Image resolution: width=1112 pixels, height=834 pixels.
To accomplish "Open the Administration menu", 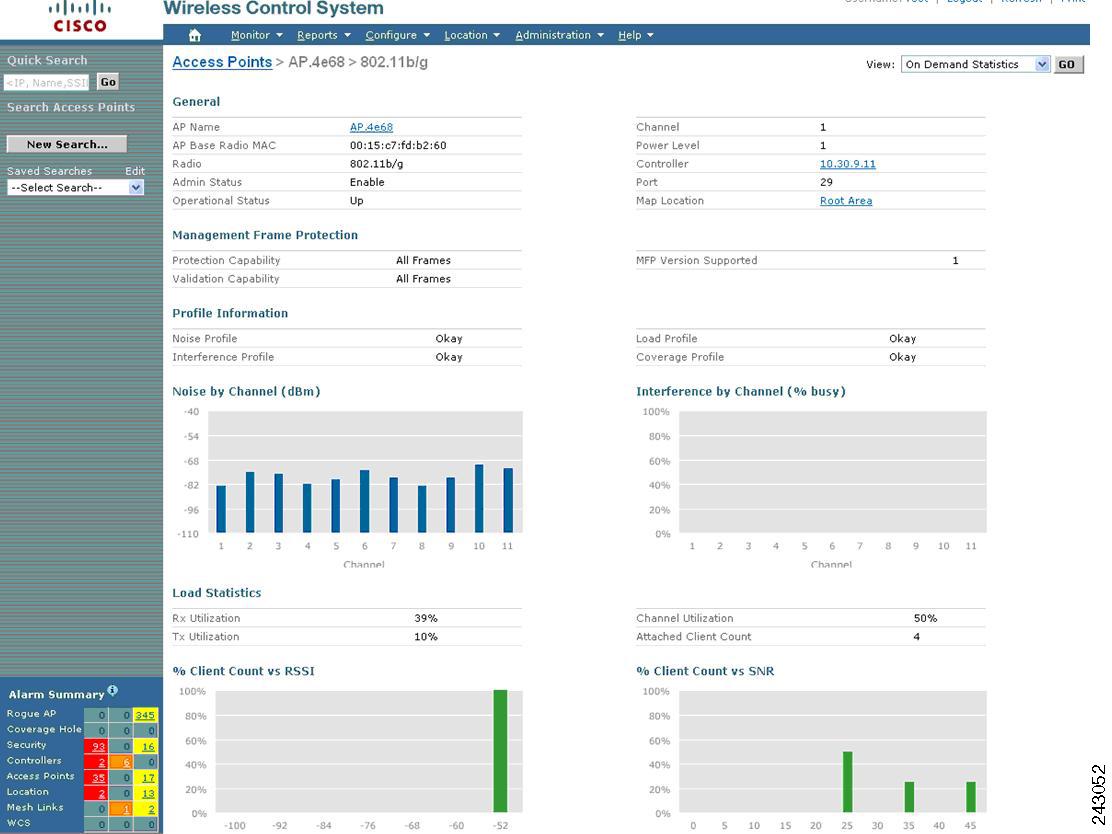I will pos(560,35).
